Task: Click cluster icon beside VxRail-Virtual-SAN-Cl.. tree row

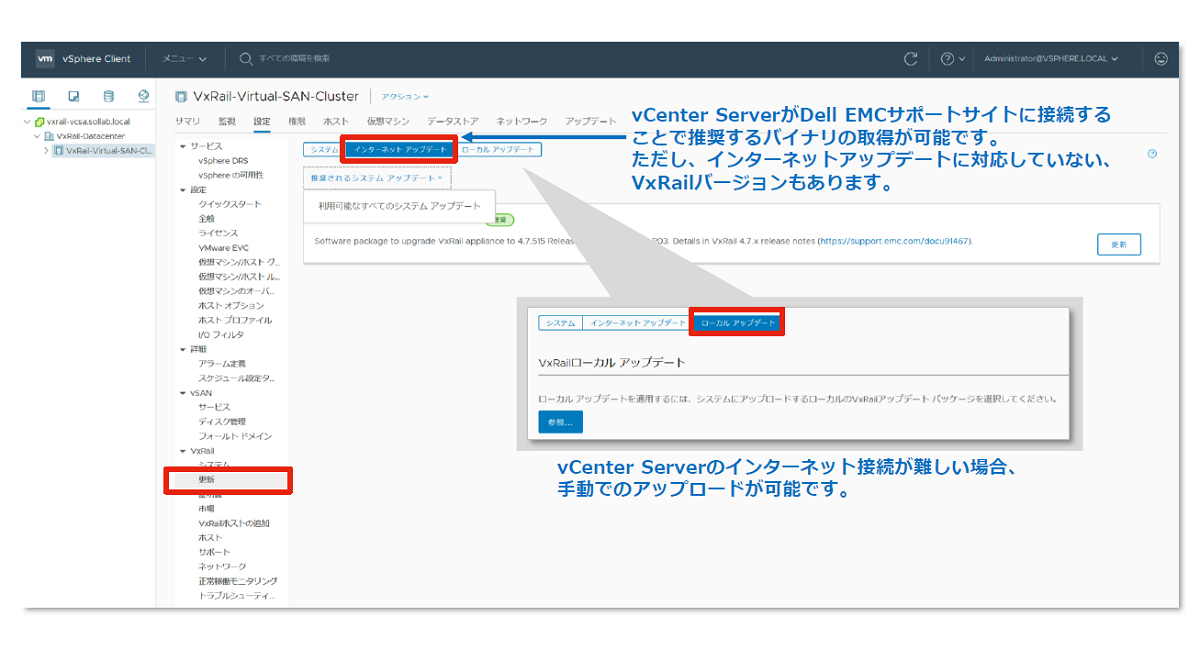Action: click(59, 151)
